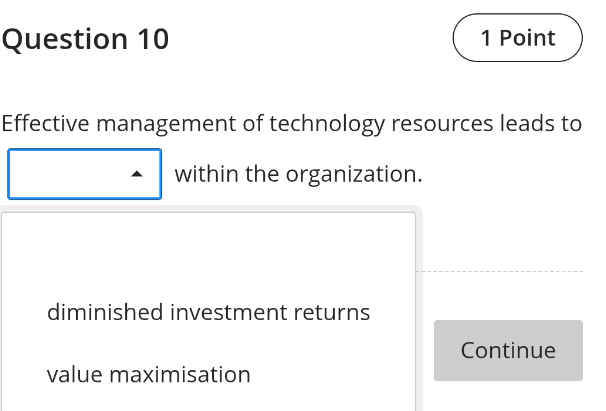The height and width of the screenshot is (411, 606).
Task: Choose the "value maximisation" option
Action: 149,375
